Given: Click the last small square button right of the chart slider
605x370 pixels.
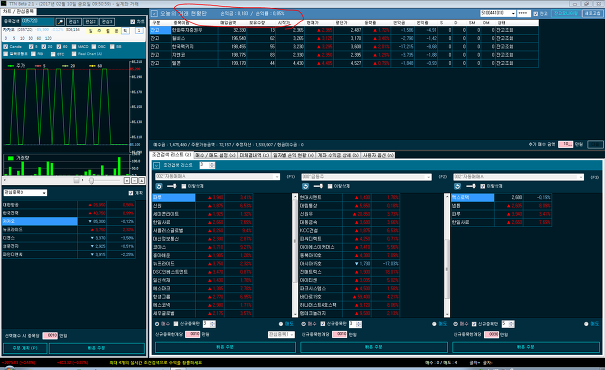Looking at the screenshot, I should click(142, 181).
